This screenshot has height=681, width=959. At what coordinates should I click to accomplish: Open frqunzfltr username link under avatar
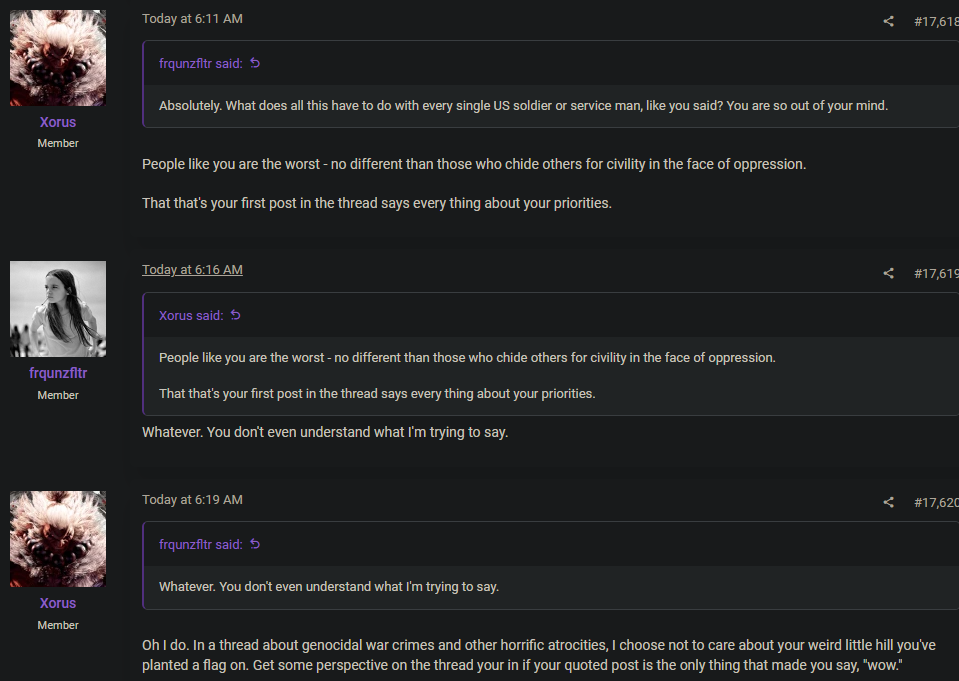coord(58,373)
